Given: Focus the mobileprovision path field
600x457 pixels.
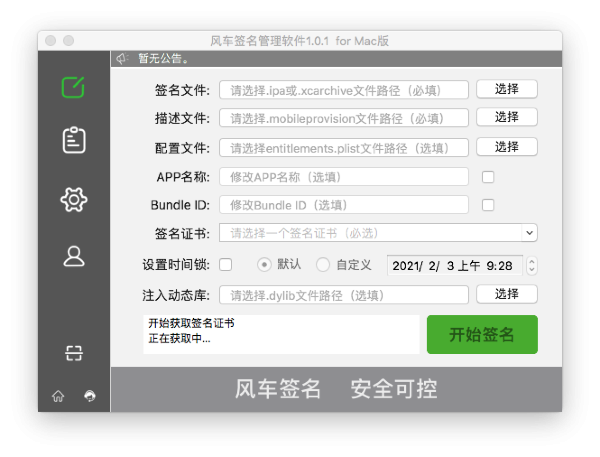Looking at the screenshot, I should 344,118.
